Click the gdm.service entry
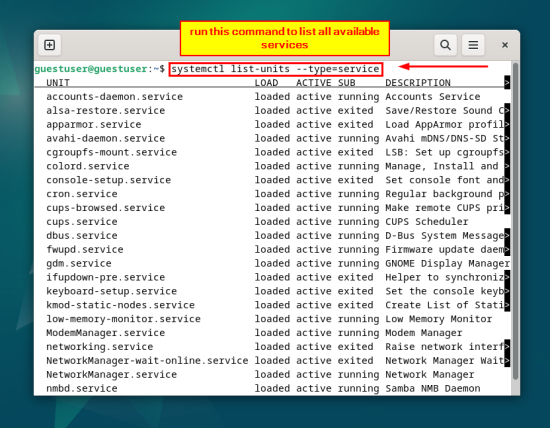This screenshot has width=550, height=428. click(x=79, y=263)
